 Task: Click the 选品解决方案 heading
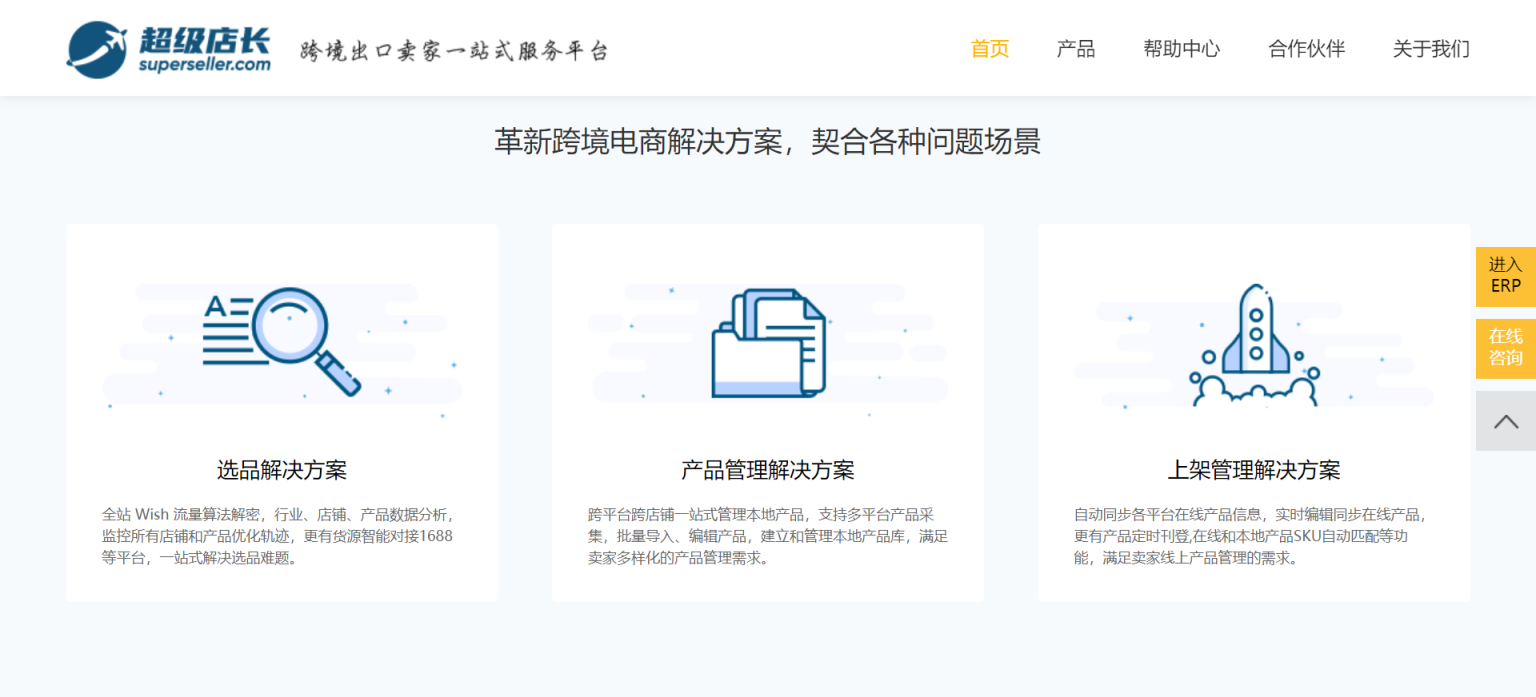pyautogui.click(x=282, y=470)
